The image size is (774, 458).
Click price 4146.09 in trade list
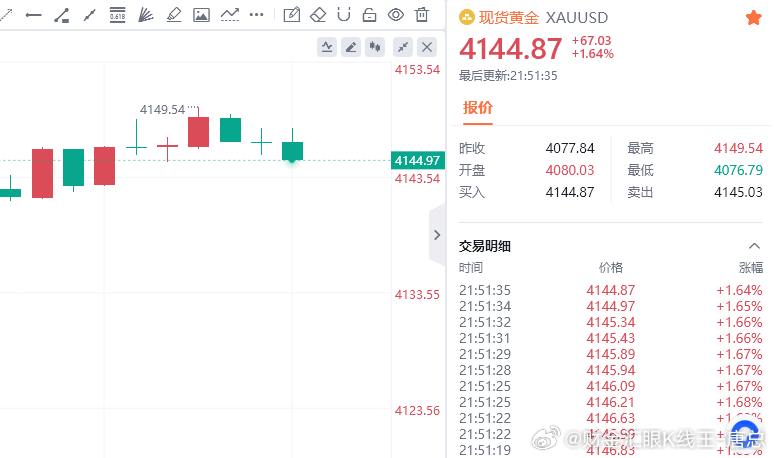[x=611, y=386]
